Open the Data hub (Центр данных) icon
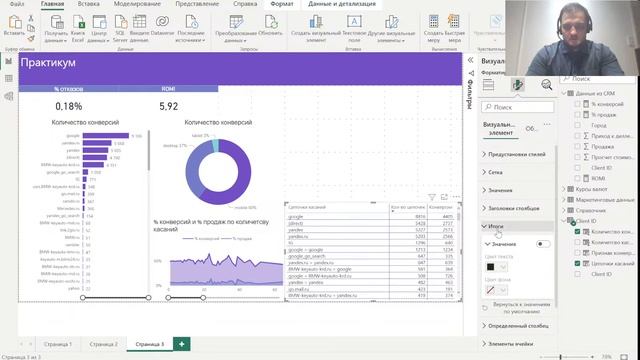The height and width of the screenshot is (360, 640). tap(99, 22)
